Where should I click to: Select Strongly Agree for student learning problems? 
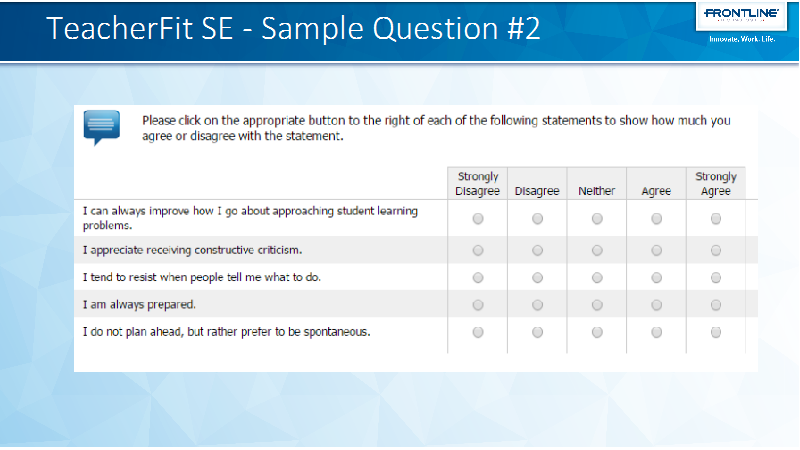click(716, 218)
